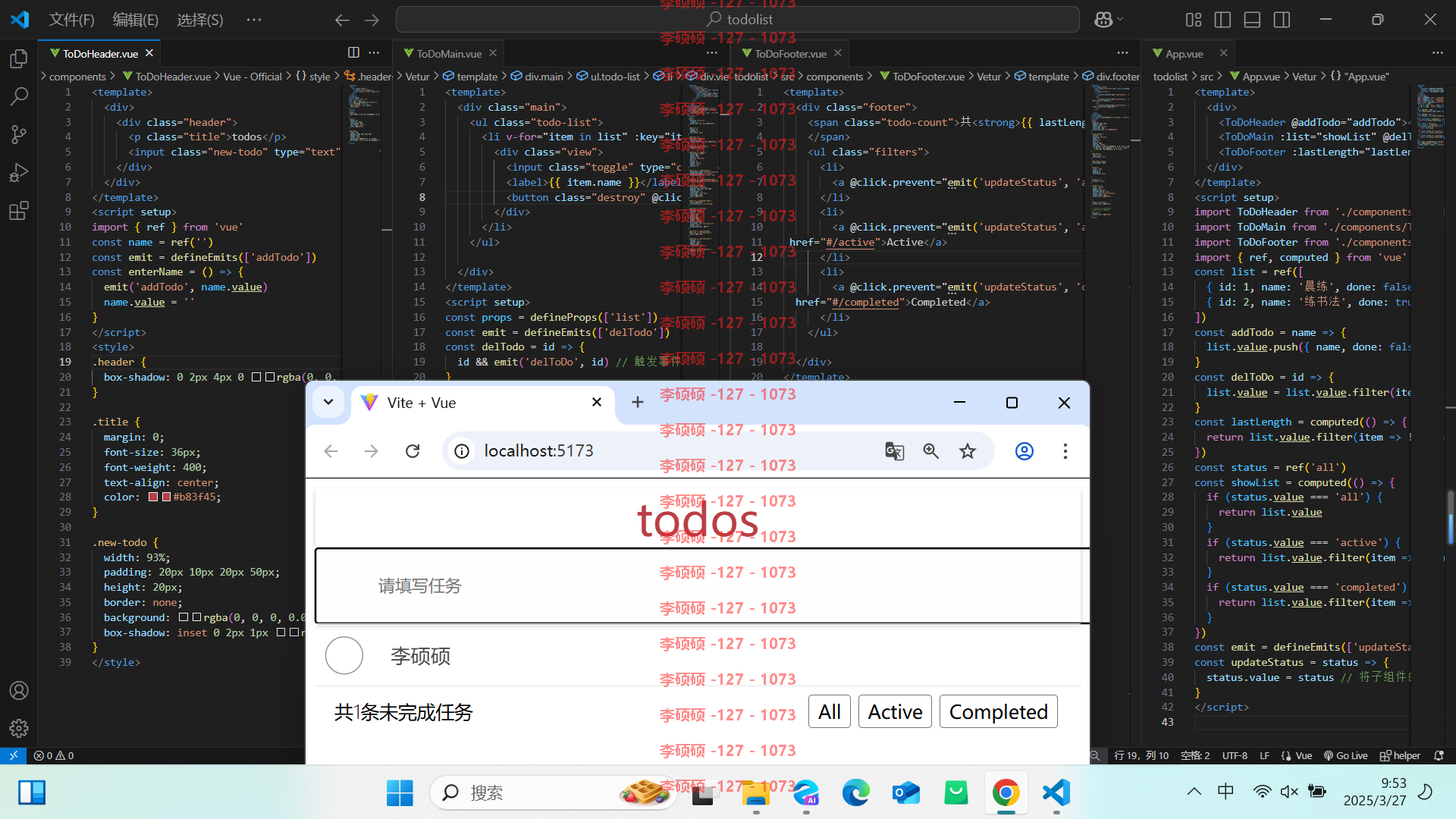Open a new tab in Chrome
The height and width of the screenshot is (819, 1456).
638,402
